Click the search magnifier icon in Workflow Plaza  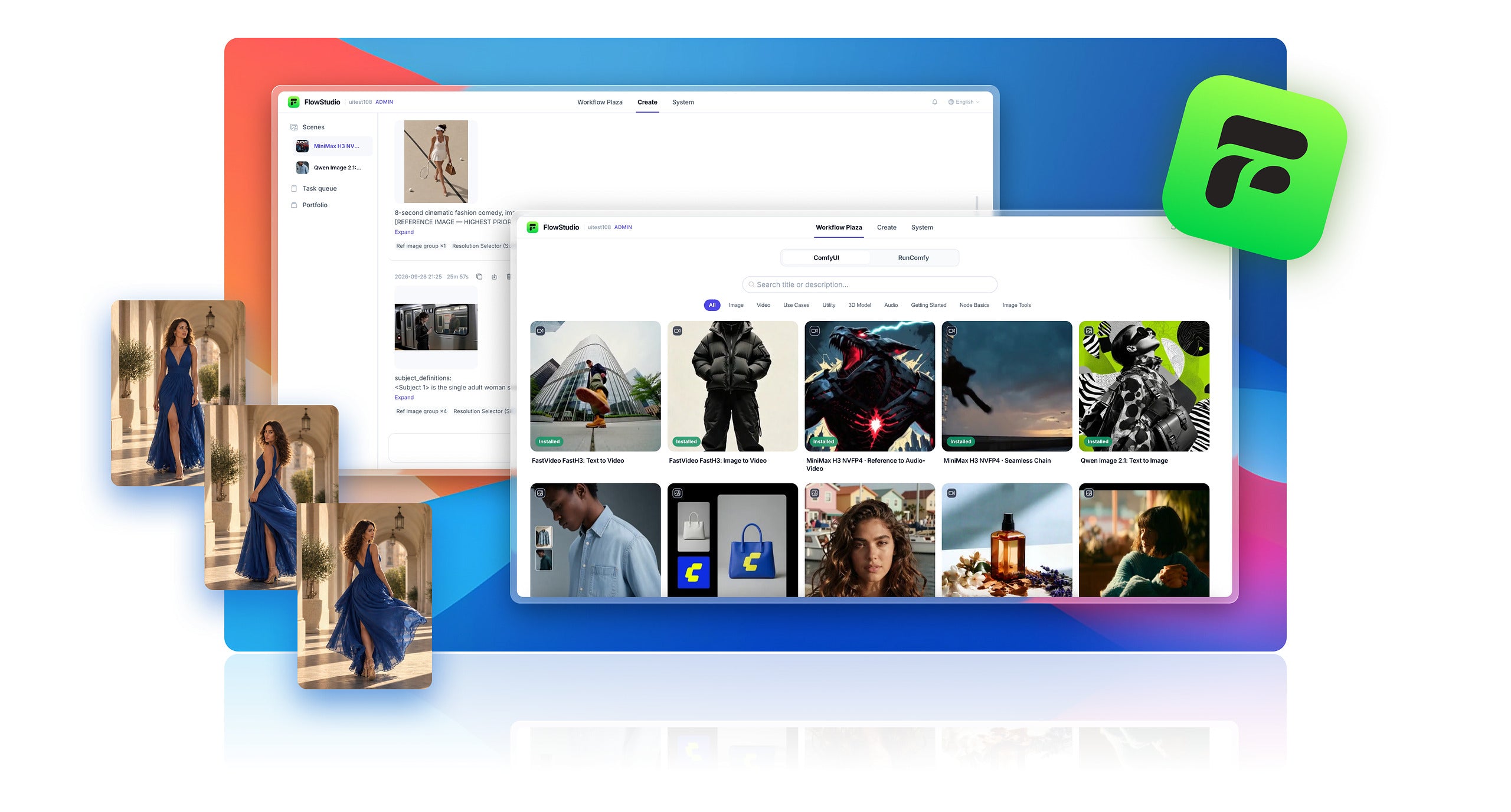[x=751, y=284]
